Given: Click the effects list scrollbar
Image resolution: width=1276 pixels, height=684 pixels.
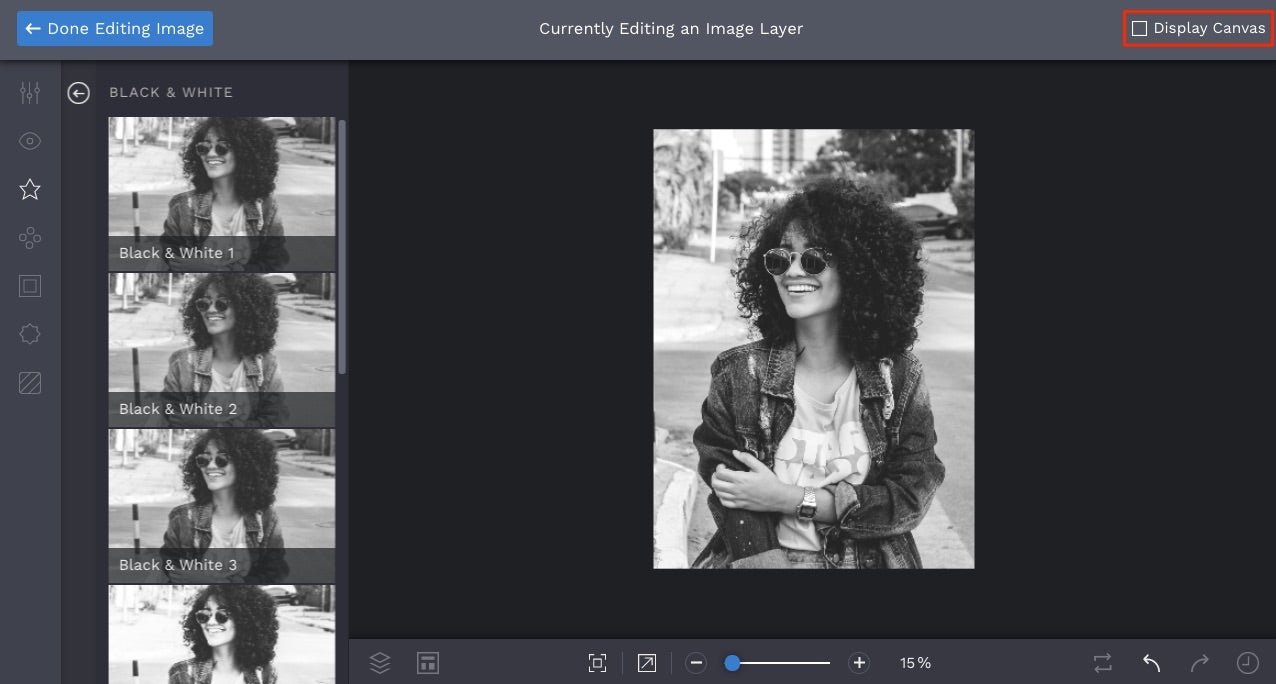Looking at the screenshot, I should click(x=342, y=247).
